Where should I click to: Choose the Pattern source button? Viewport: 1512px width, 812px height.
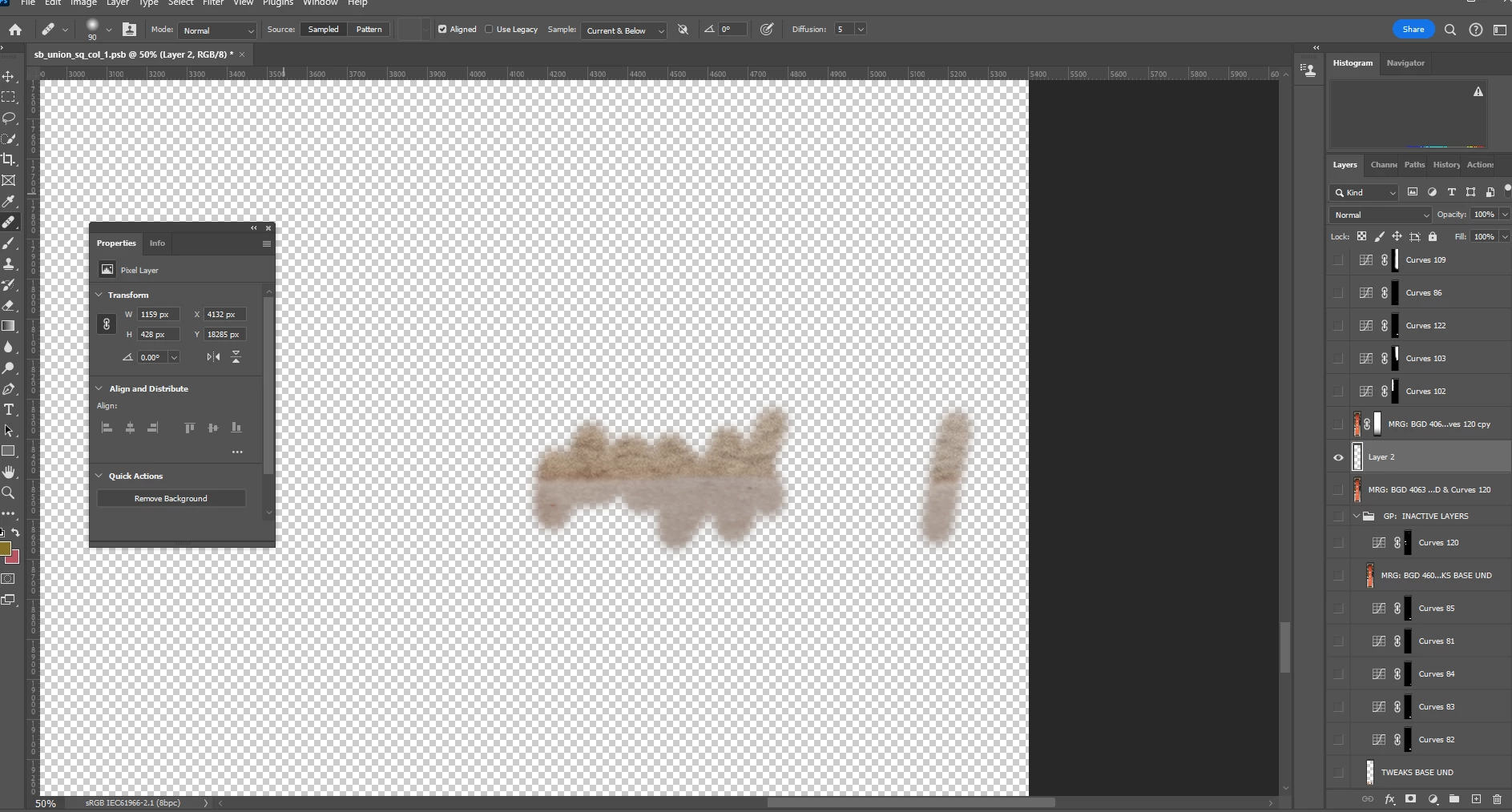tap(369, 30)
